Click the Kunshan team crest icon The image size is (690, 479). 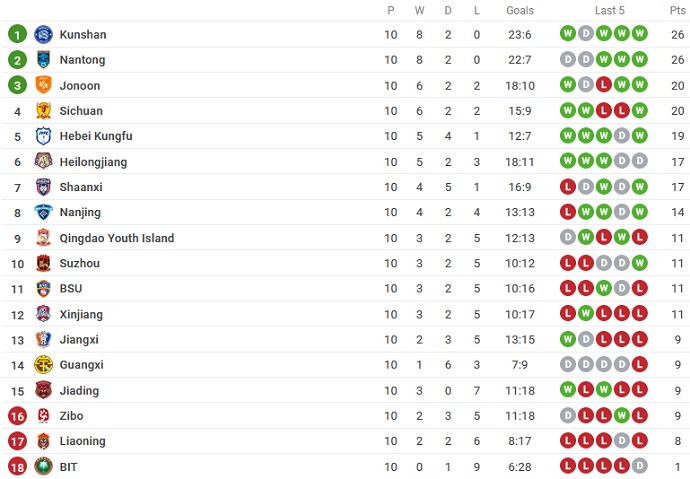pos(43,34)
